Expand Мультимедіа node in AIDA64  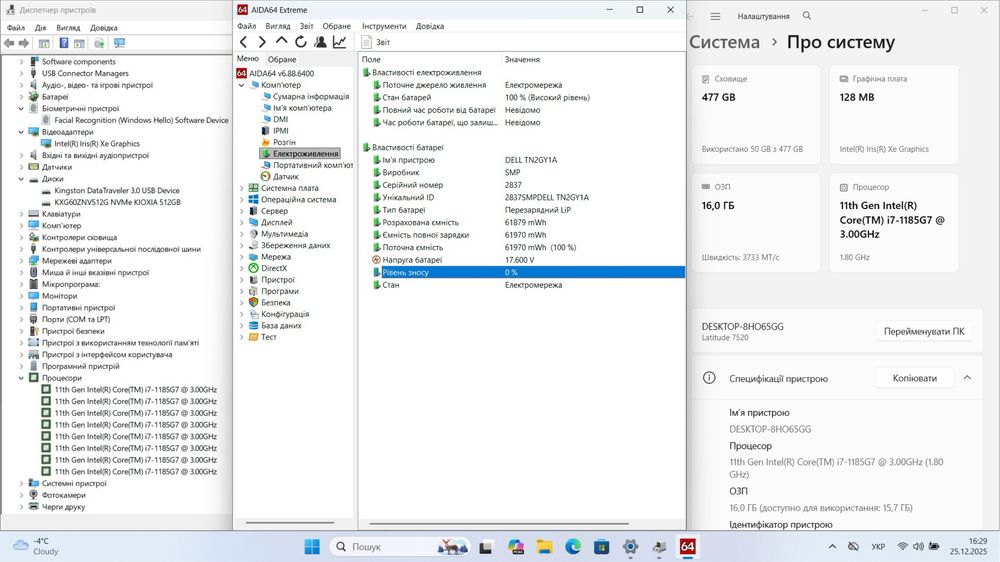[242, 234]
